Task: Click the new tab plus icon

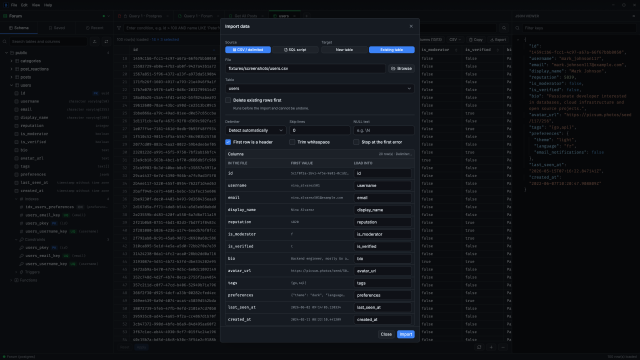Action: coord(306,16)
